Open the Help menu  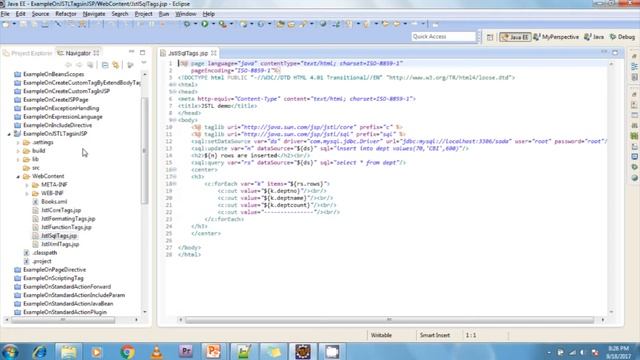[209, 14]
